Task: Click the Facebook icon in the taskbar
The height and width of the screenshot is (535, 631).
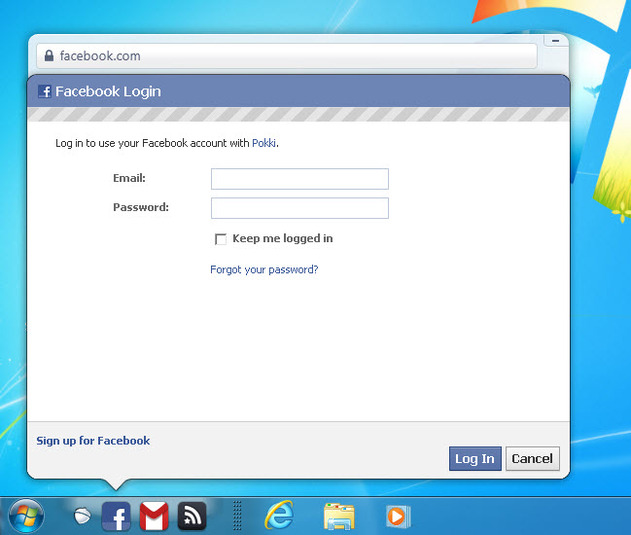Action: [x=116, y=516]
